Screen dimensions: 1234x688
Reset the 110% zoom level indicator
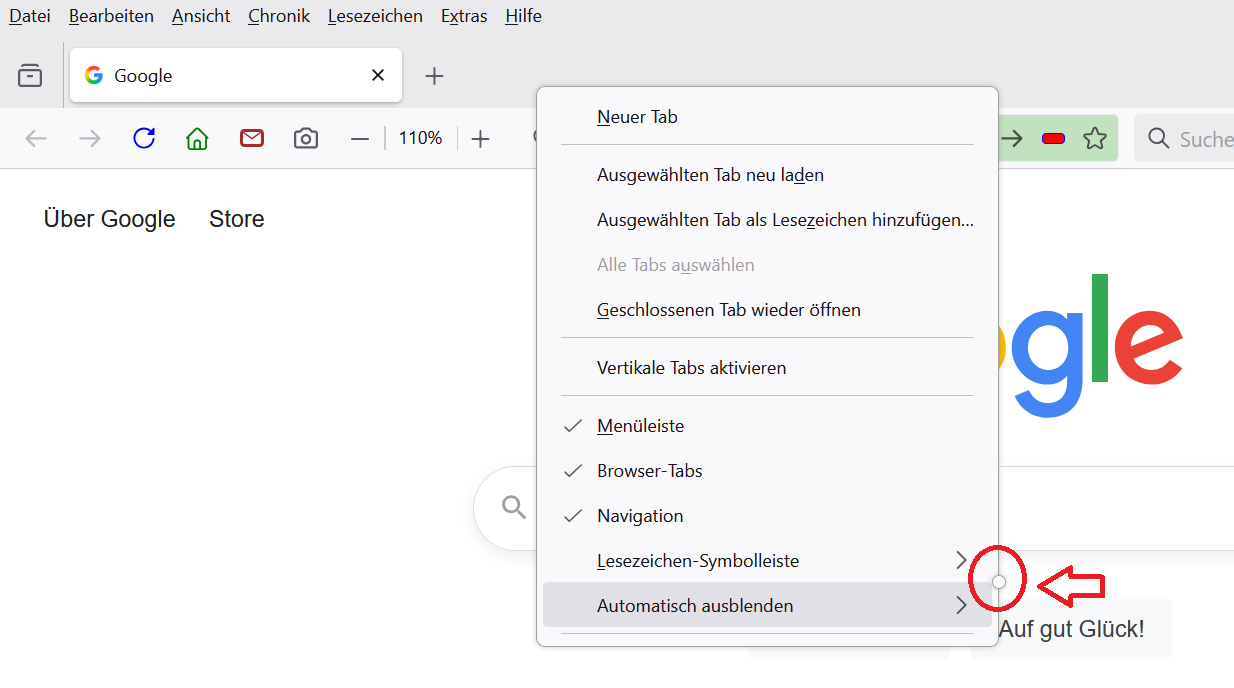click(x=420, y=138)
